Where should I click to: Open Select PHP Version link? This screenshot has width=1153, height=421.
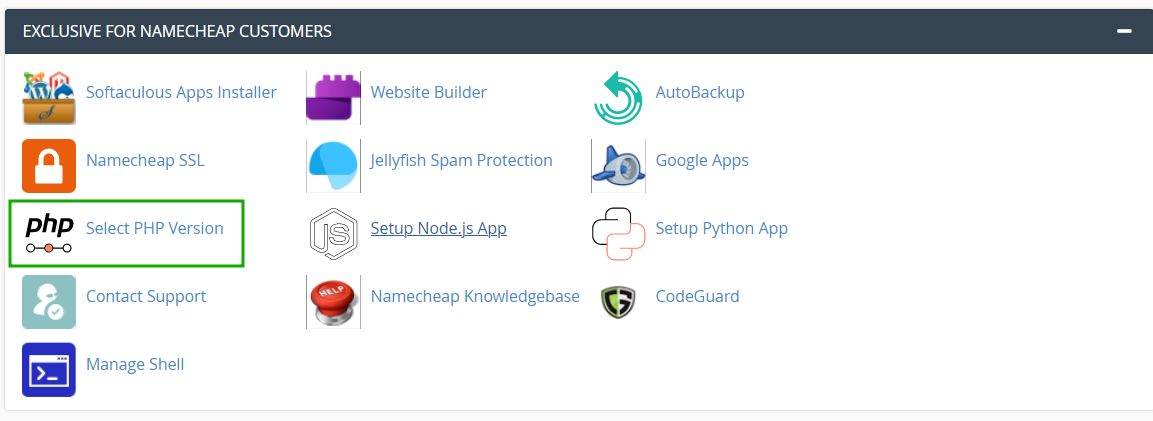coord(154,229)
